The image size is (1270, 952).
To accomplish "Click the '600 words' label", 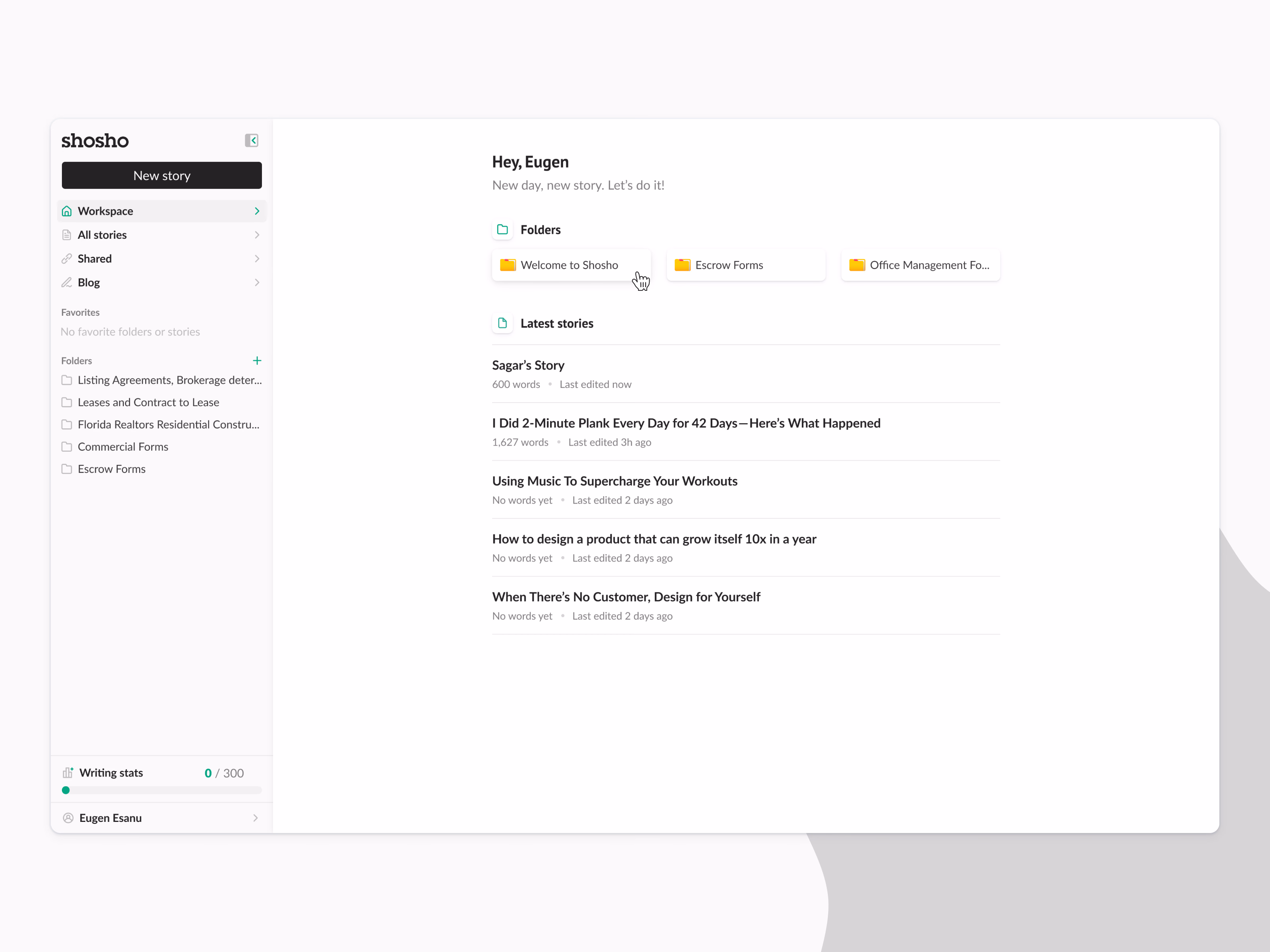I will click(x=516, y=384).
